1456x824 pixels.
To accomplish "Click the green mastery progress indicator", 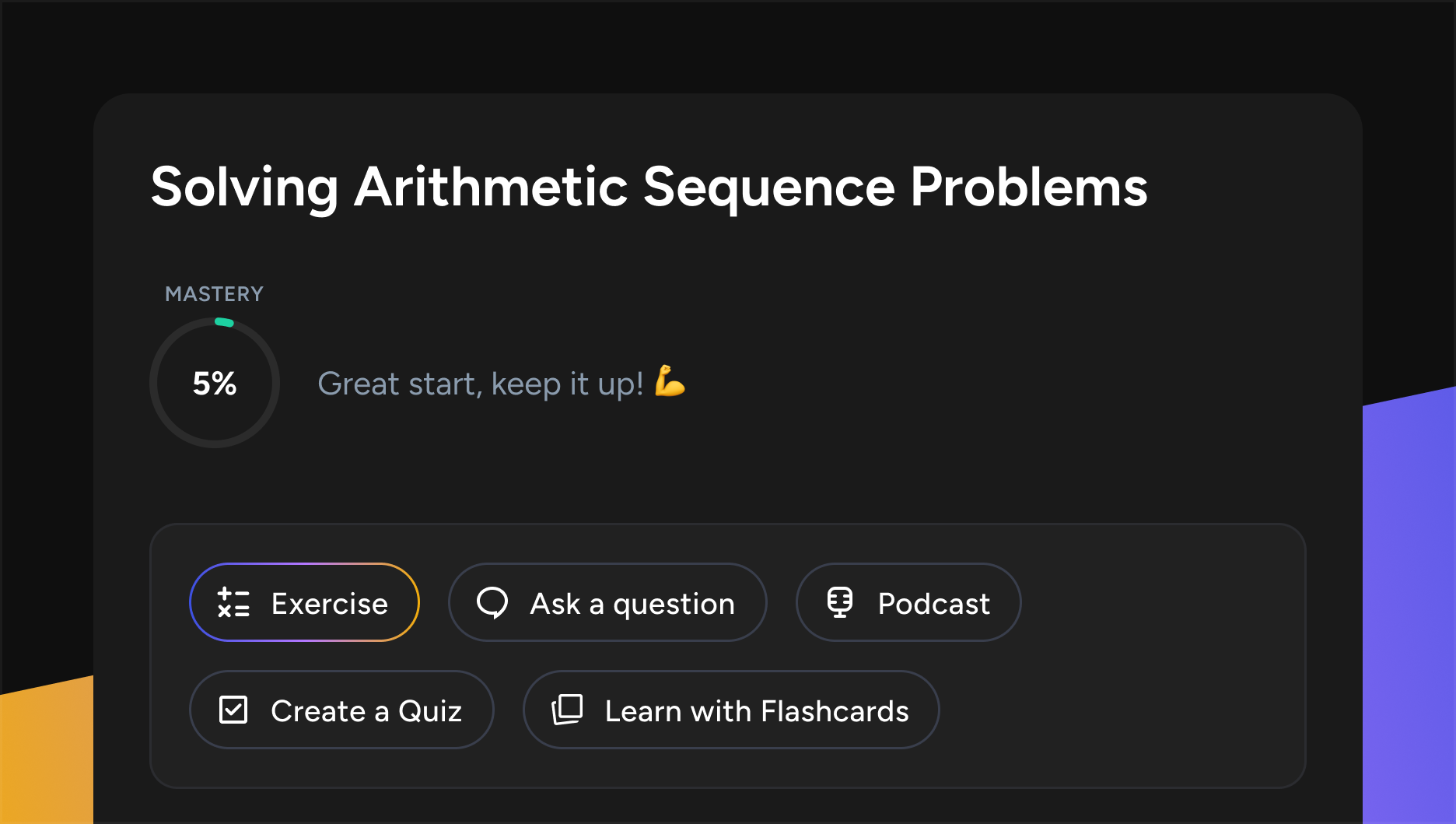I will (x=224, y=322).
